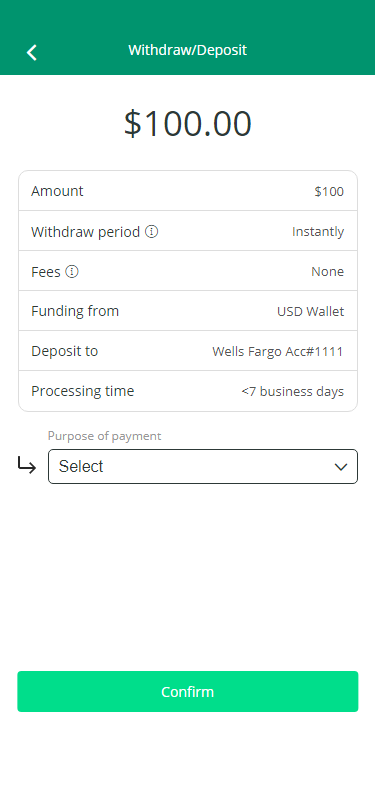This screenshot has width=375, height=812.
Task: Open the Purpose of payment Select dropdown
Action: [x=203, y=467]
